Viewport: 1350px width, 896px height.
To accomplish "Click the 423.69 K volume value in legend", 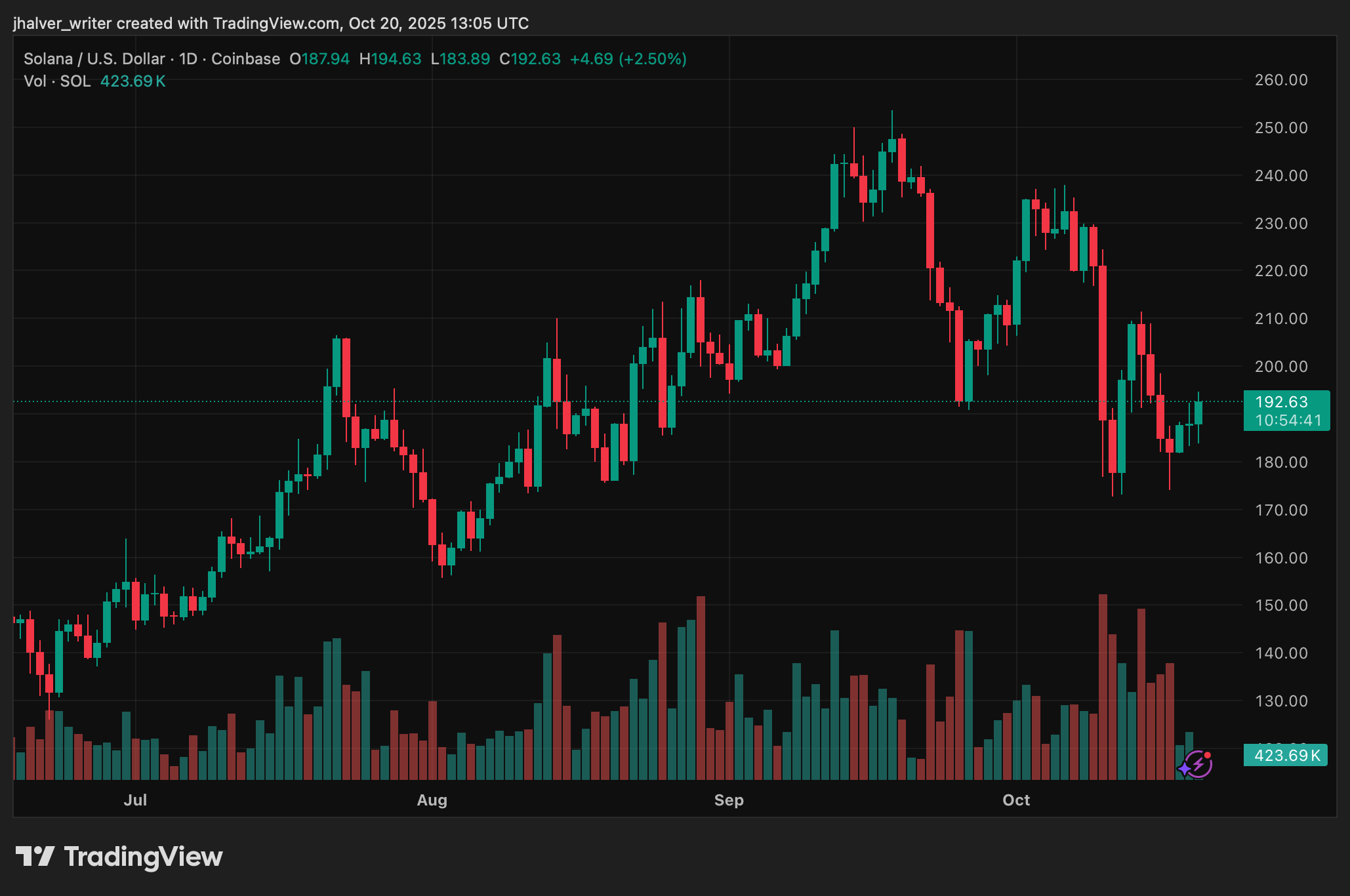I will click(133, 81).
